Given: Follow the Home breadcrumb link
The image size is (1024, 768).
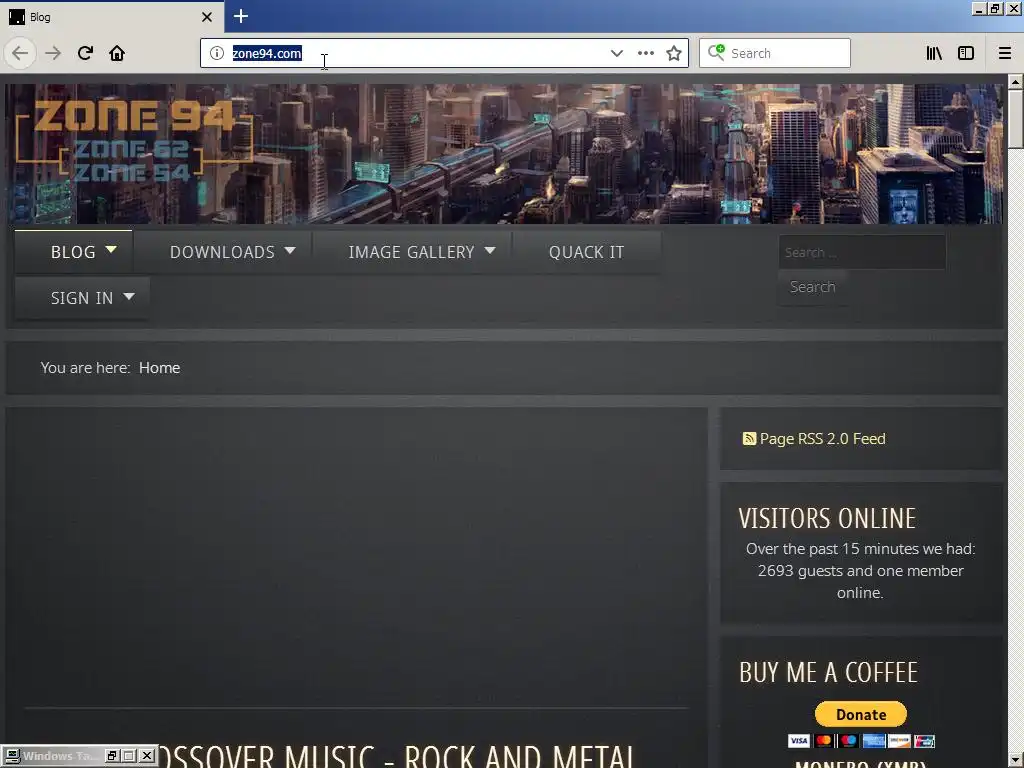Looking at the screenshot, I should pos(159,368).
